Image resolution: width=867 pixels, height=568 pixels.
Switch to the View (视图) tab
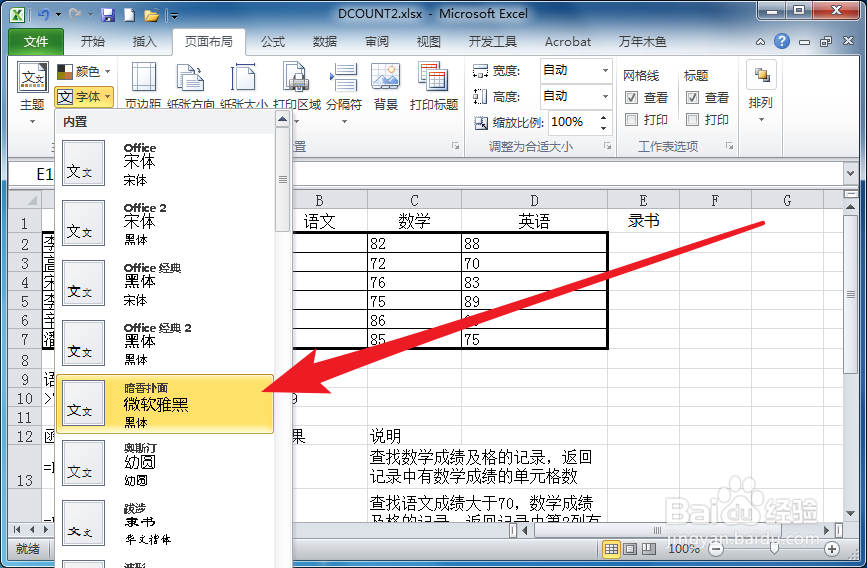pos(429,41)
